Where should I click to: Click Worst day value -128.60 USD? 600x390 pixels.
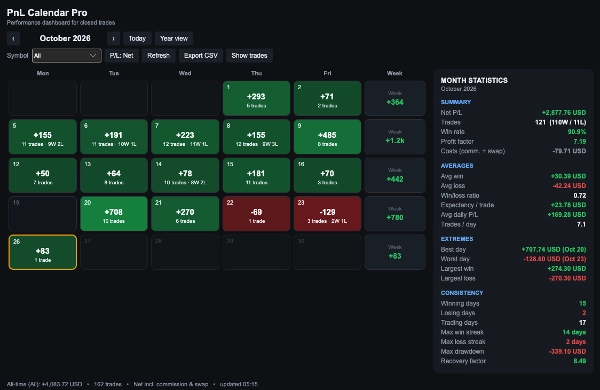tap(554, 259)
